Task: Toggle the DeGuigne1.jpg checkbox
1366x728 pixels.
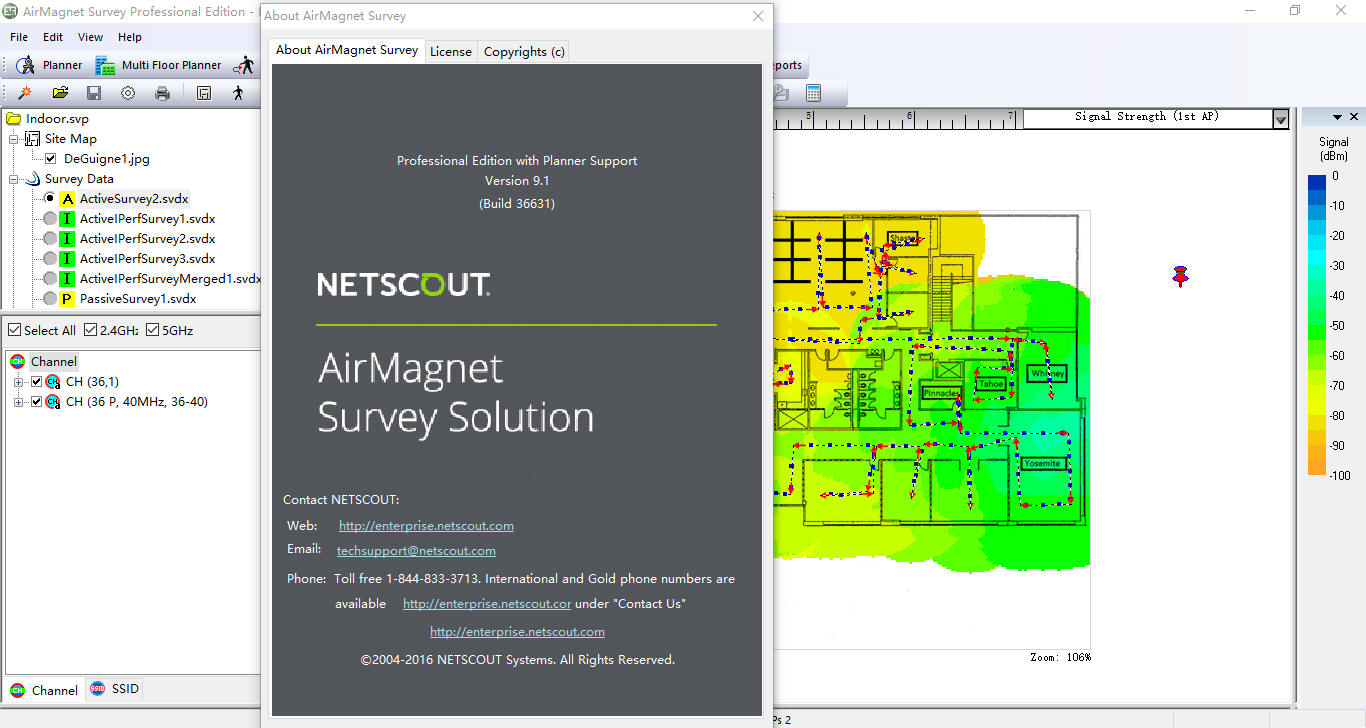Action: (51, 159)
